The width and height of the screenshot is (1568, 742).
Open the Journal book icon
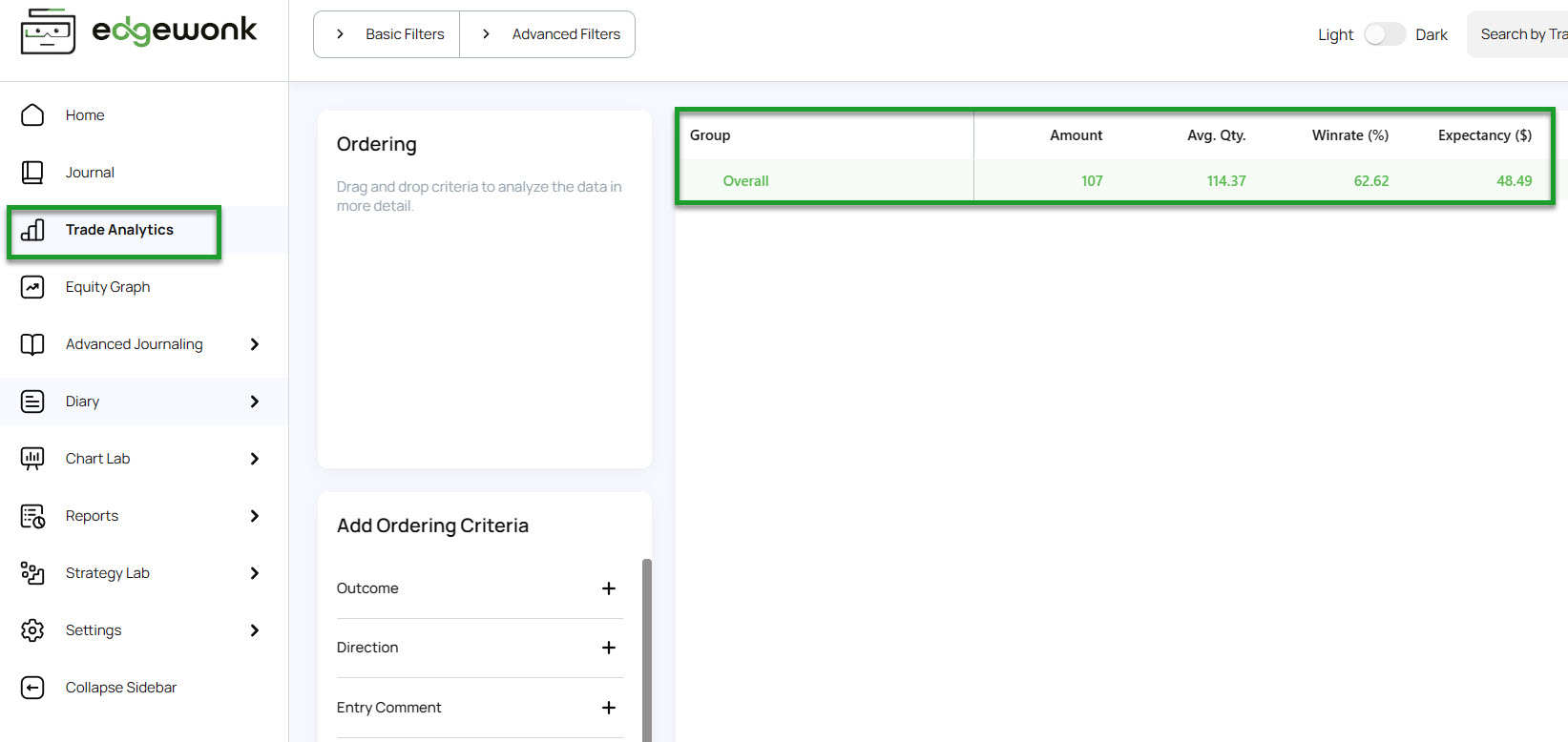pyautogui.click(x=32, y=173)
